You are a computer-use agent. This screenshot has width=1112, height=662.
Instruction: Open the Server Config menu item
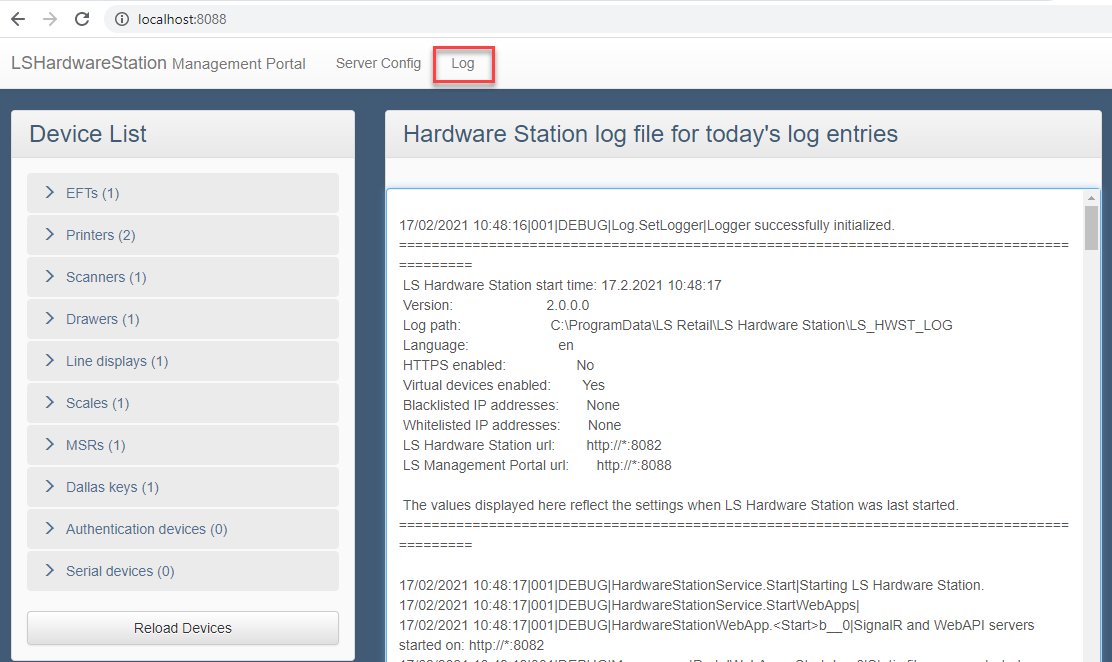(x=378, y=63)
